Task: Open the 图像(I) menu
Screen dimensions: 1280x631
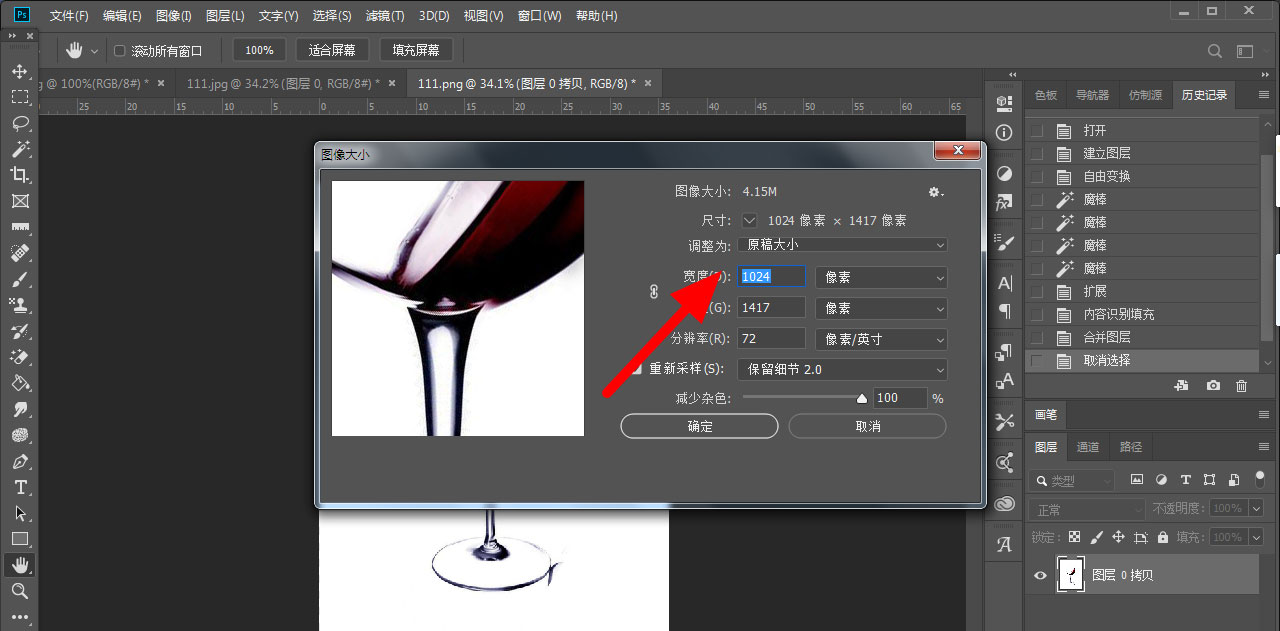Action: click(174, 16)
